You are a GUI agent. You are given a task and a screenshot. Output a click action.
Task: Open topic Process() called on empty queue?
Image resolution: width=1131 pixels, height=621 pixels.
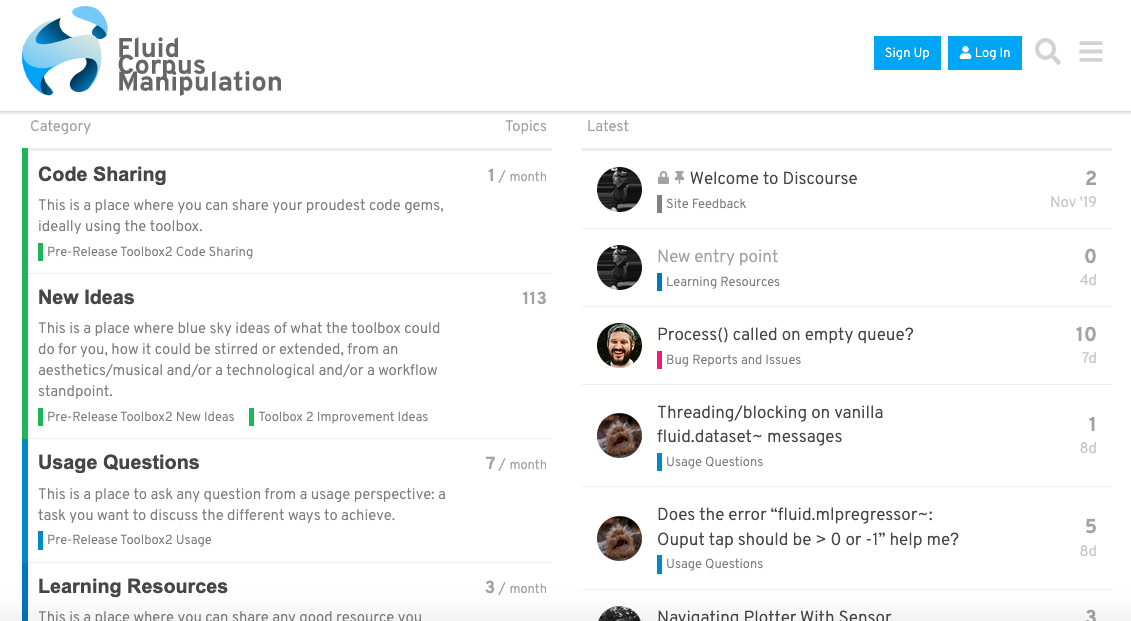[785, 335]
